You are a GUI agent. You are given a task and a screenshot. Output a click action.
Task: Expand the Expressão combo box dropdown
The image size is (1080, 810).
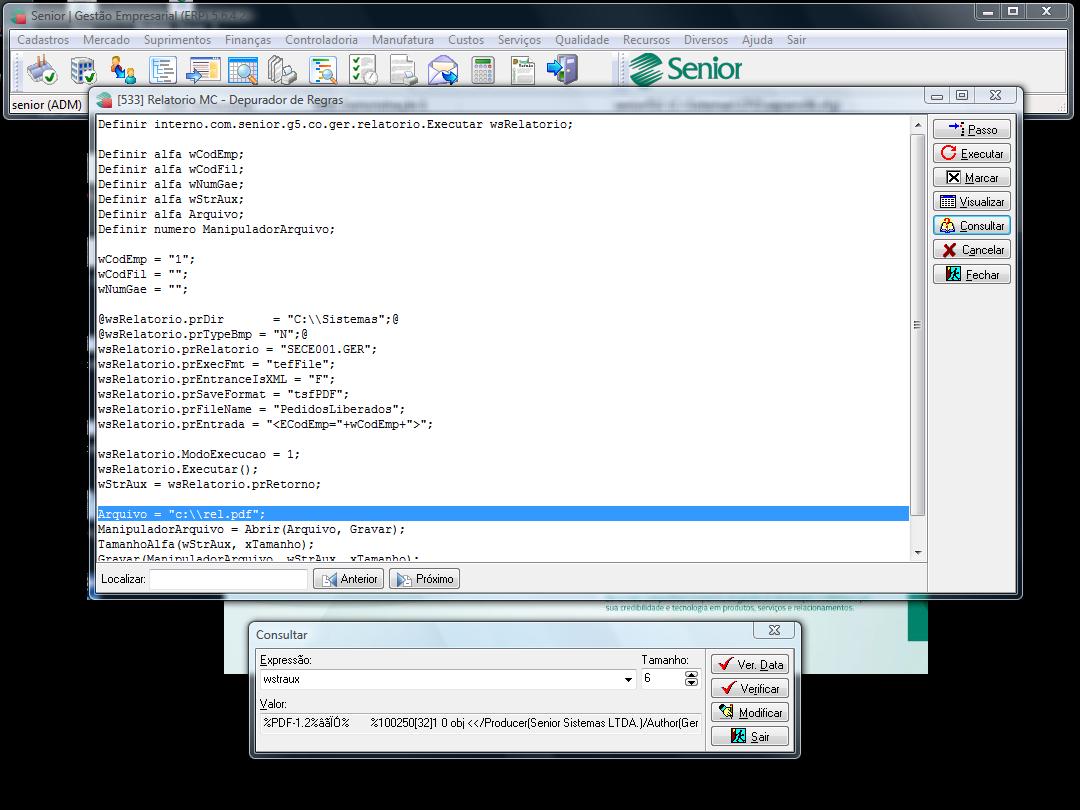(x=629, y=679)
